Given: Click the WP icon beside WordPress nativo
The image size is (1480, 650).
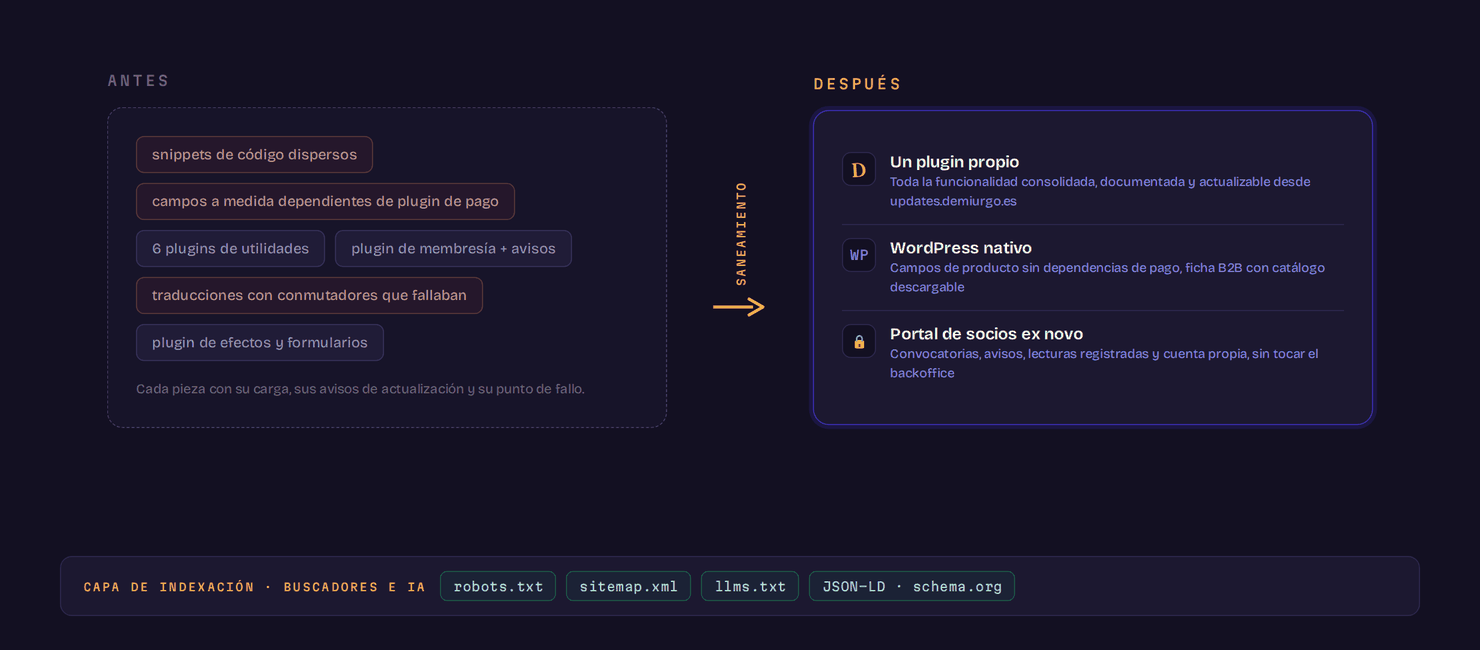Looking at the screenshot, I should click(x=859, y=255).
